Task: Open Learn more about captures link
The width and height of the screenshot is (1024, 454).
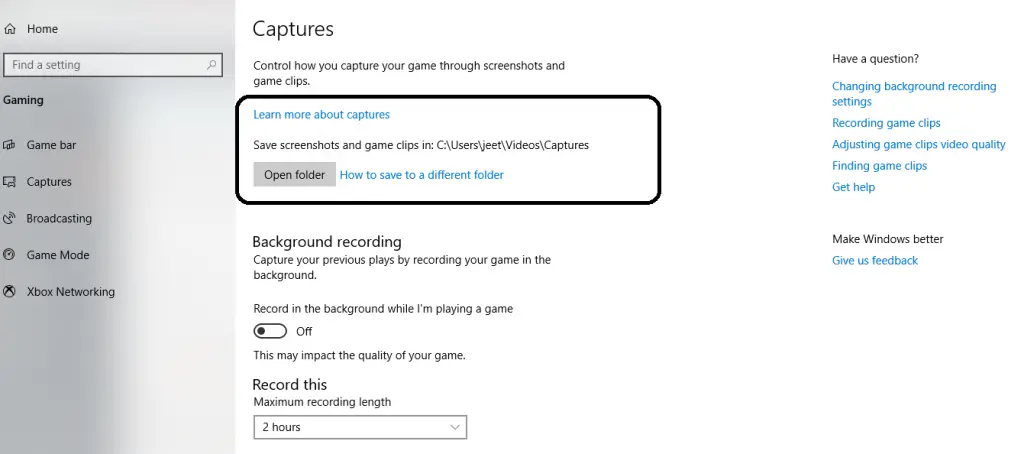Action: [321, 114]
